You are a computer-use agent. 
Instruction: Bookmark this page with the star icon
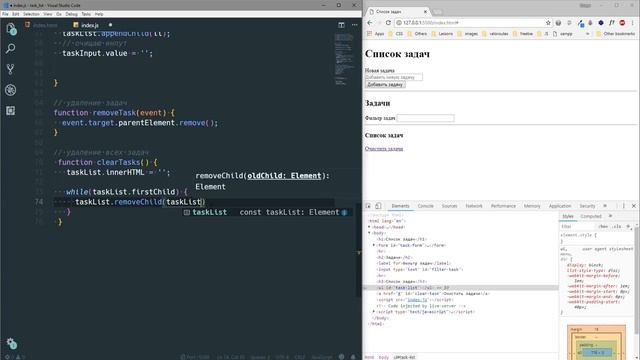[548, 23]
